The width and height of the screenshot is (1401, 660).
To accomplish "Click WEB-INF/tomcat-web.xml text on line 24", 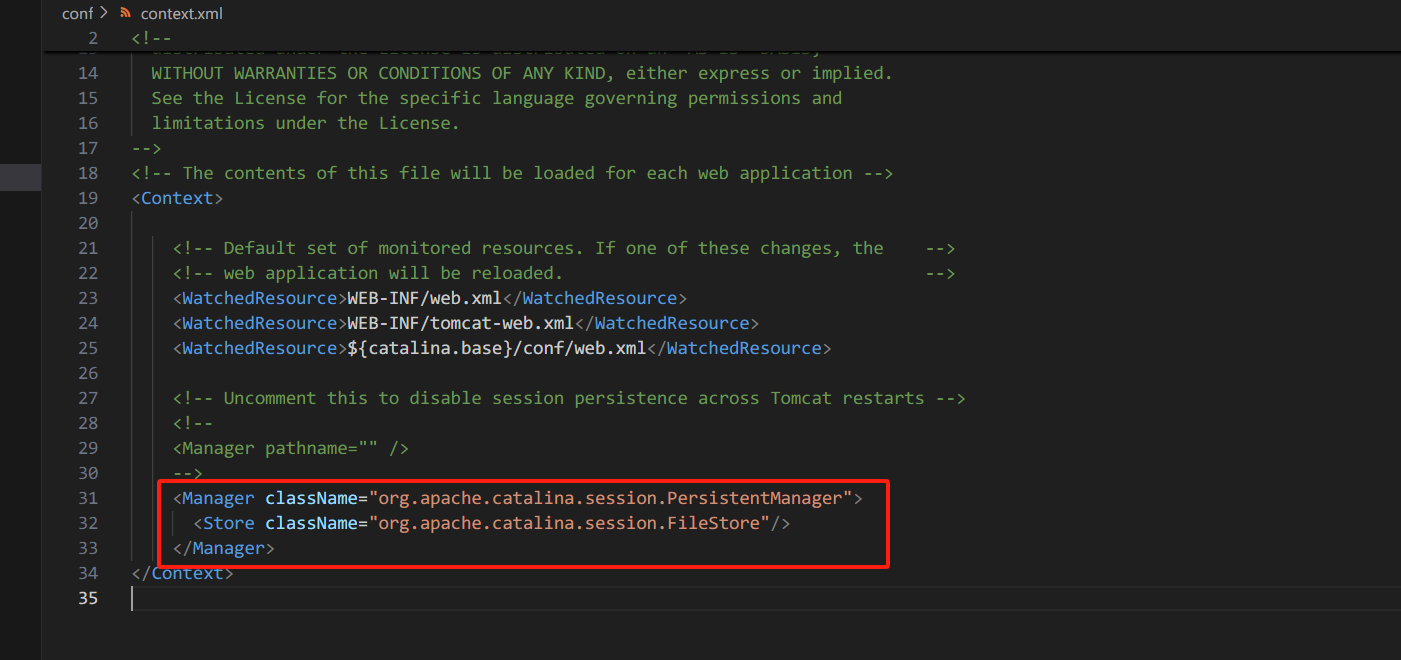I will 460,323.
